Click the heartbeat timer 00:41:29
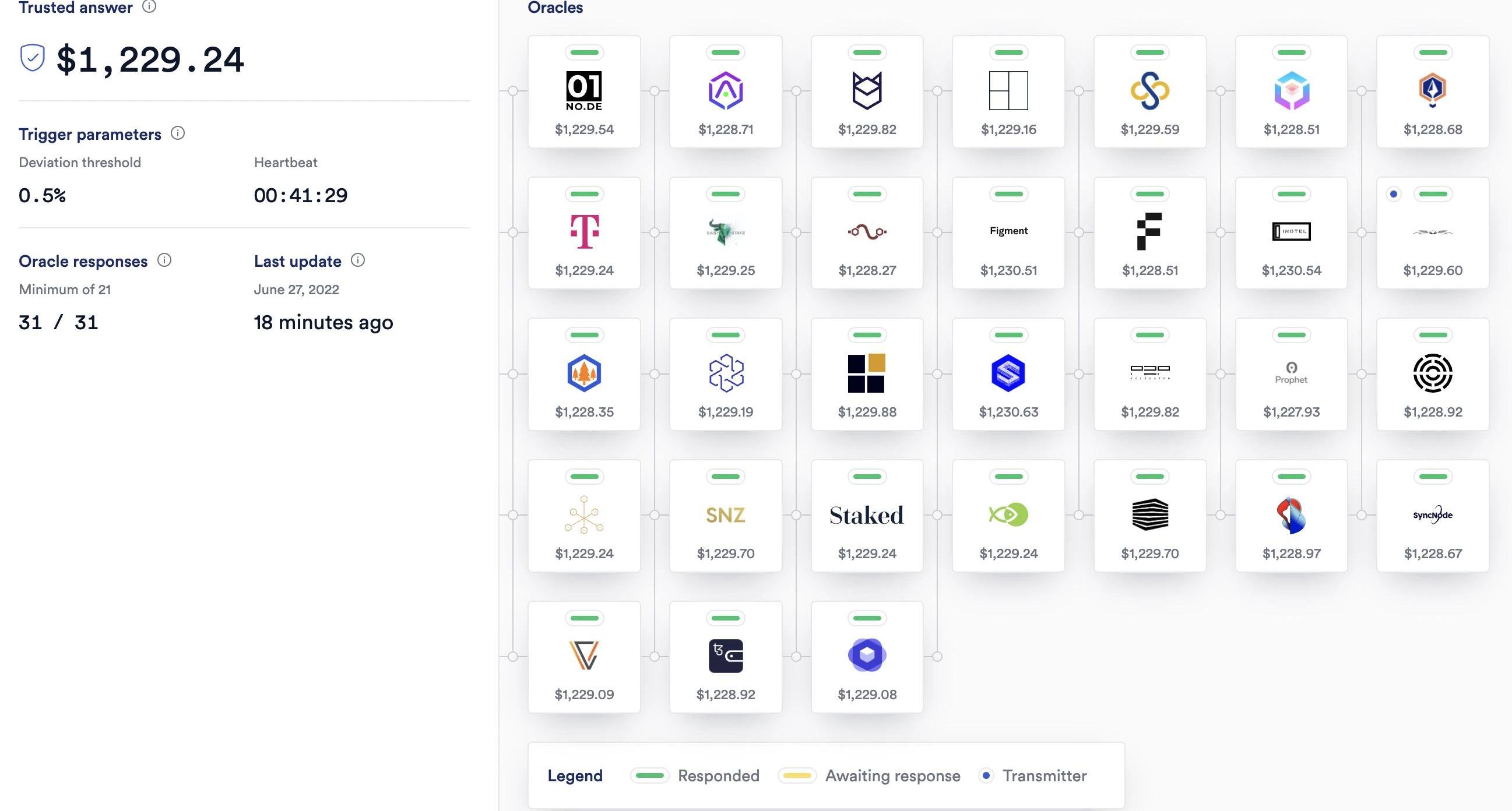The height and width of the screenshot is (811, 1512). click(301, 195)
